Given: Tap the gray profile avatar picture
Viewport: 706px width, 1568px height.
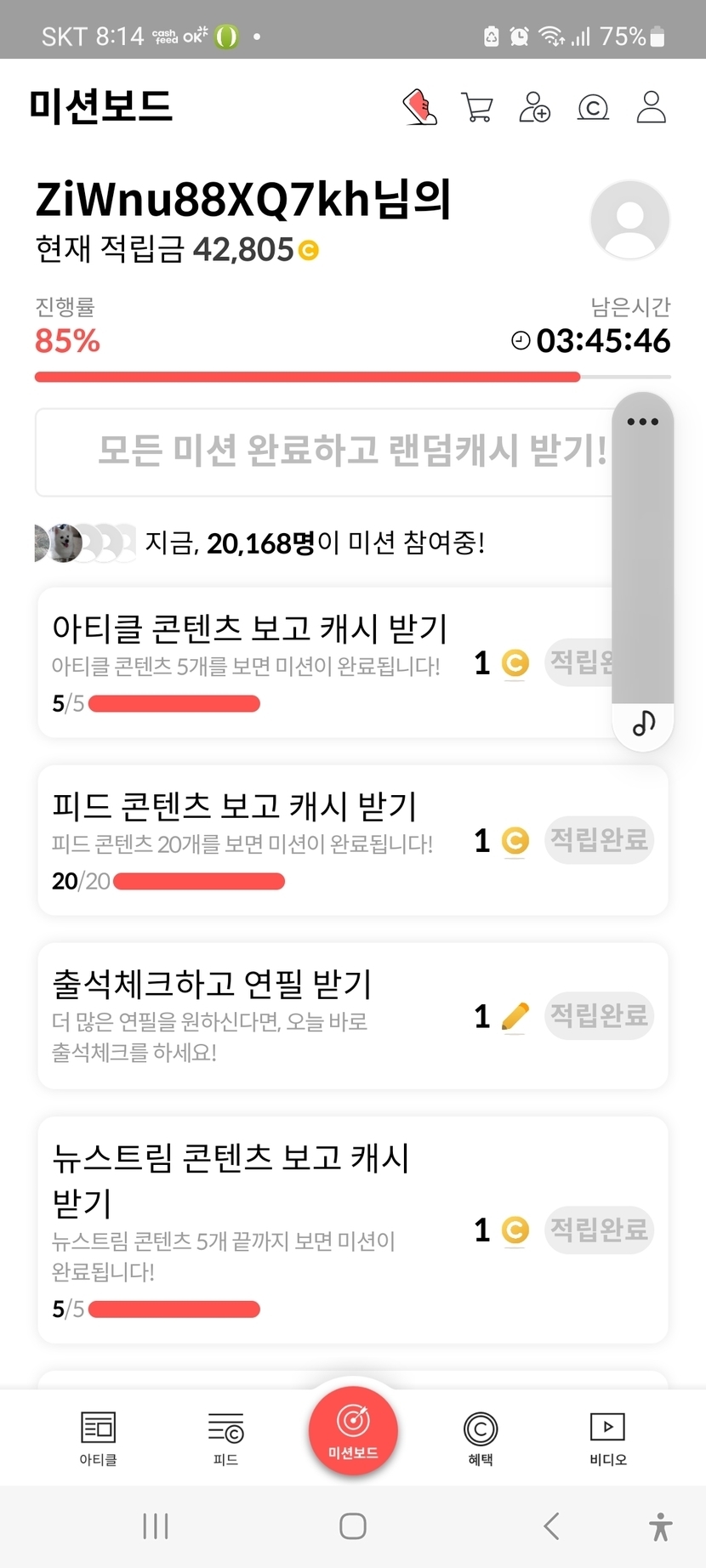Looking at the screenshot, I should pos(629,219).
